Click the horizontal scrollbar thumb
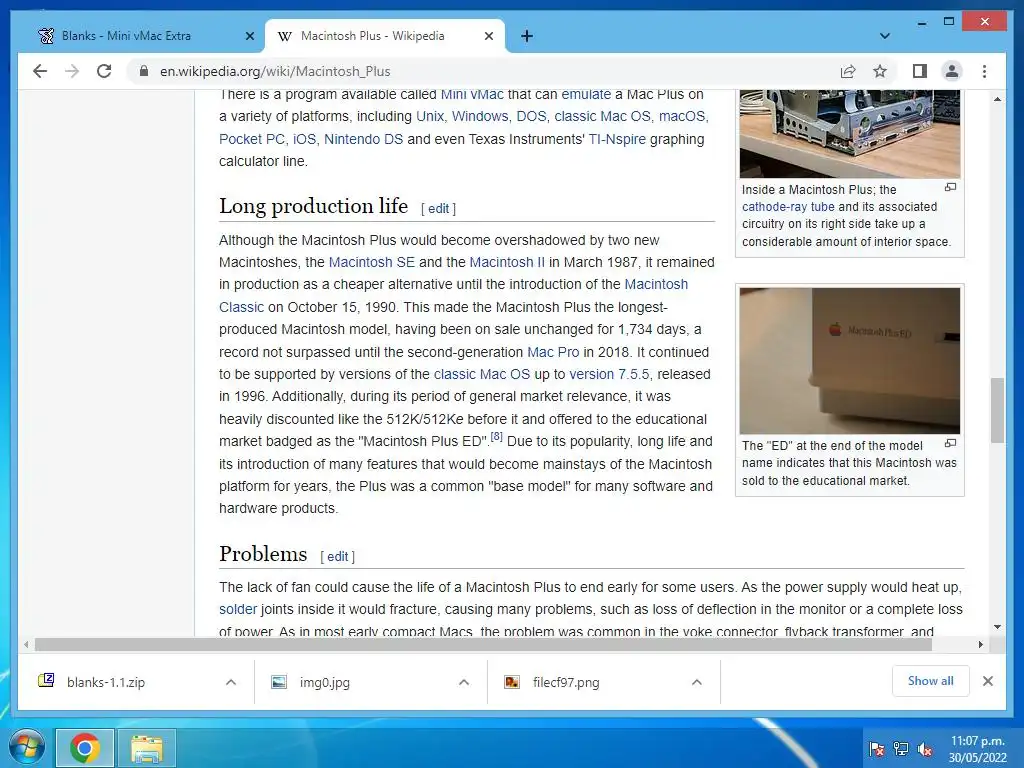1024x768 pixels. tap(483, 645)
